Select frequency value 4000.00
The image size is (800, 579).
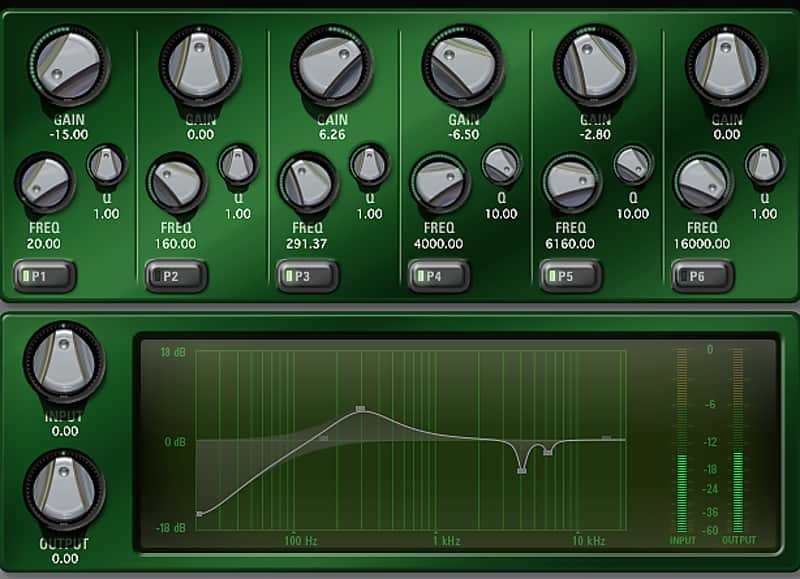tap(439, 244)
